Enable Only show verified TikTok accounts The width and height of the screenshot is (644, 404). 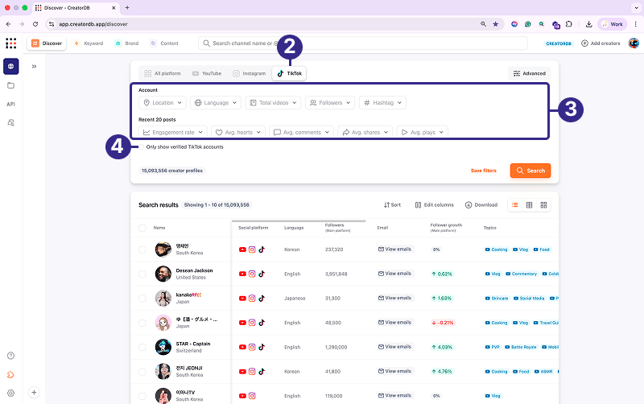coord(141,147)
